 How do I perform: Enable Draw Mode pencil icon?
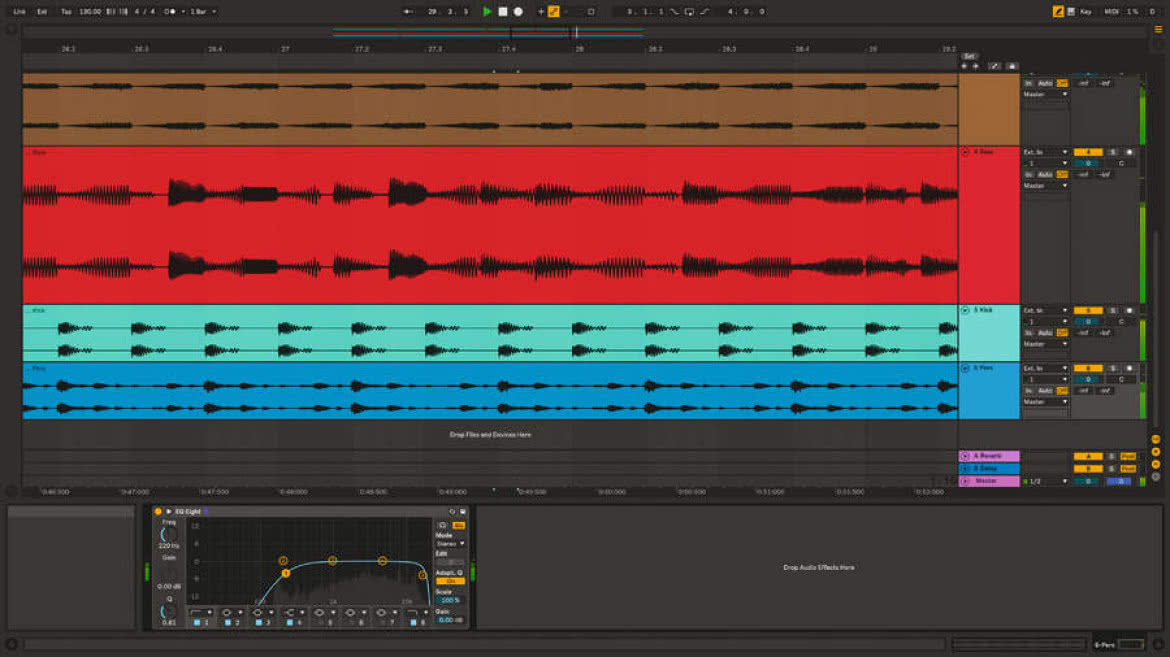pyautogui.click(x=1058, y=11)
